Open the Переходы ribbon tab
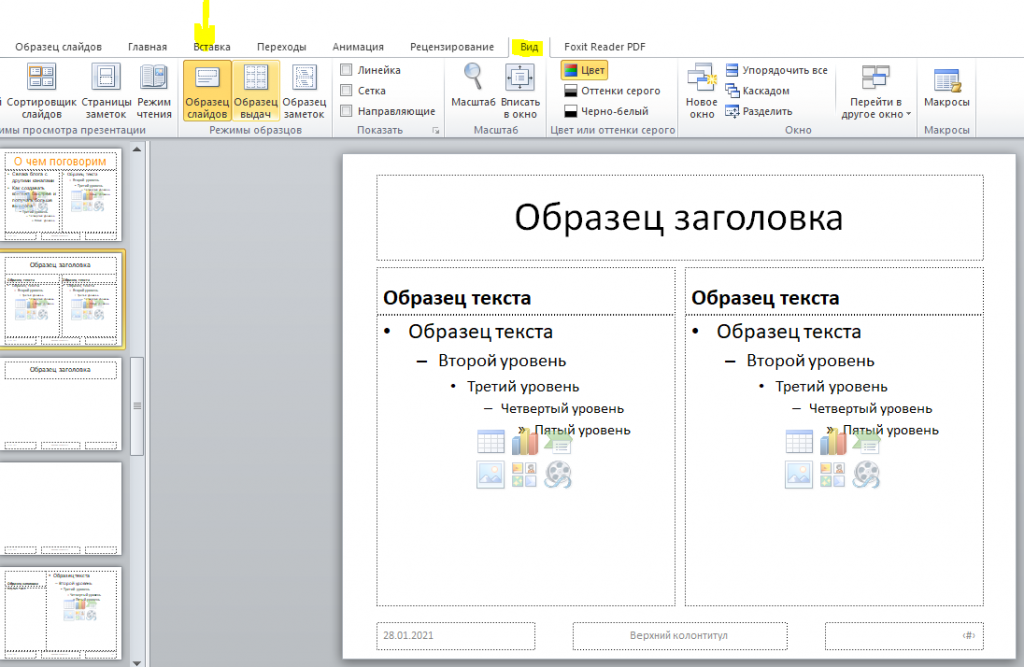Screen dimensions: 1024x667 tap(281, 47)
